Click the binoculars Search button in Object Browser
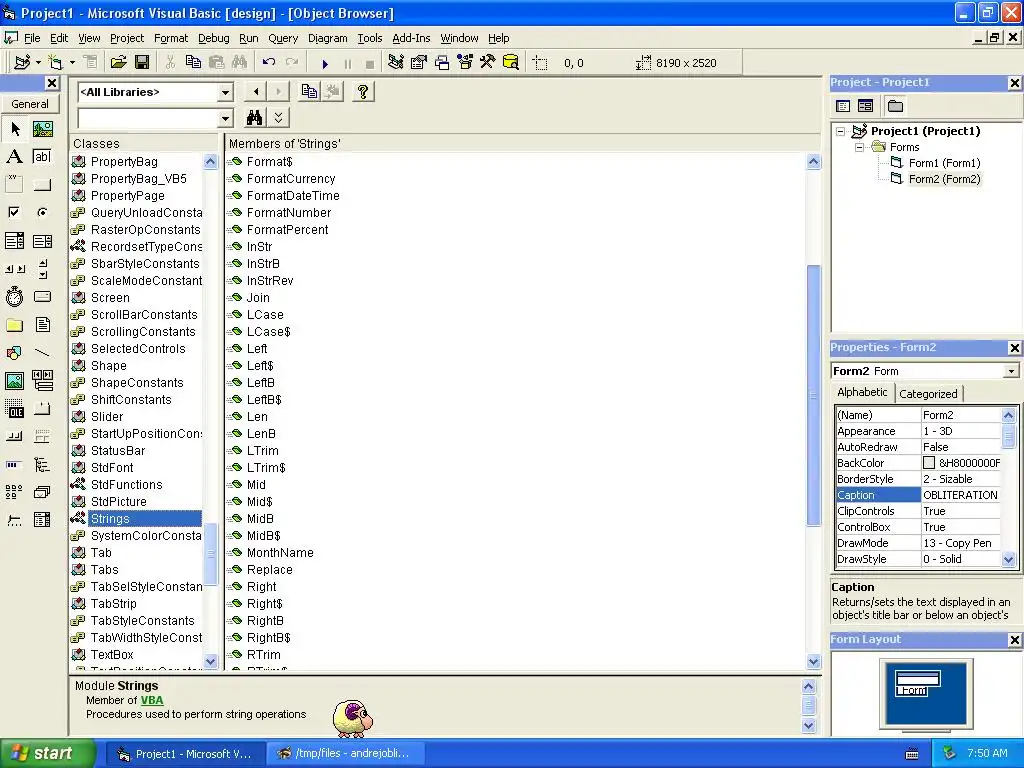The height and width of the screenshot is (768, 1024). tap(254, 118)
